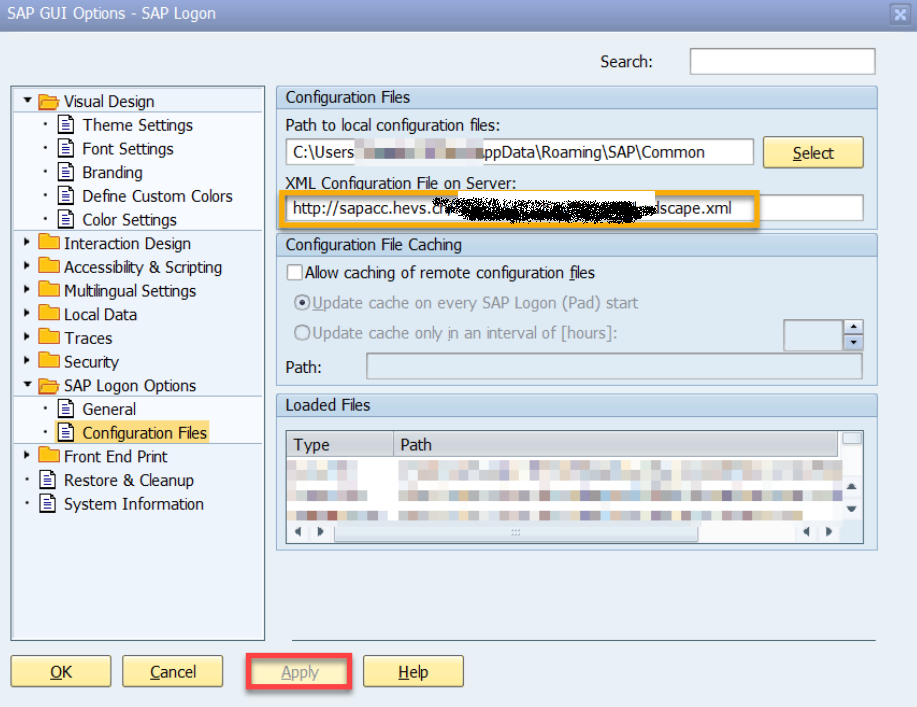
Task: Enable Allow caching of remote configuration files
Action: [295, 273]
